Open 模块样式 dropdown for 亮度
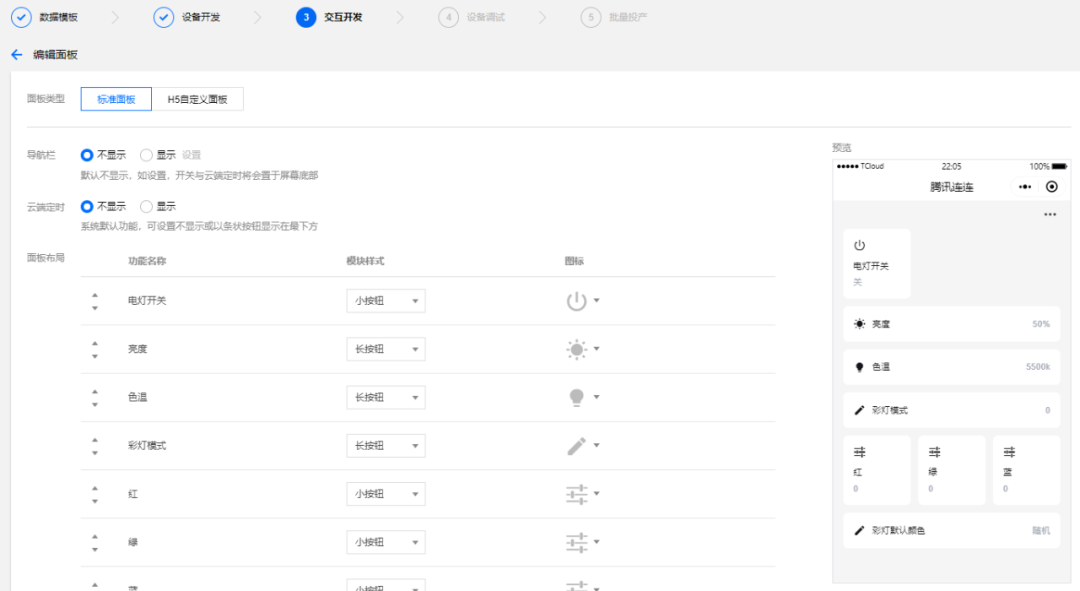Screen dimensions: 1080x591 pos(385,349)
